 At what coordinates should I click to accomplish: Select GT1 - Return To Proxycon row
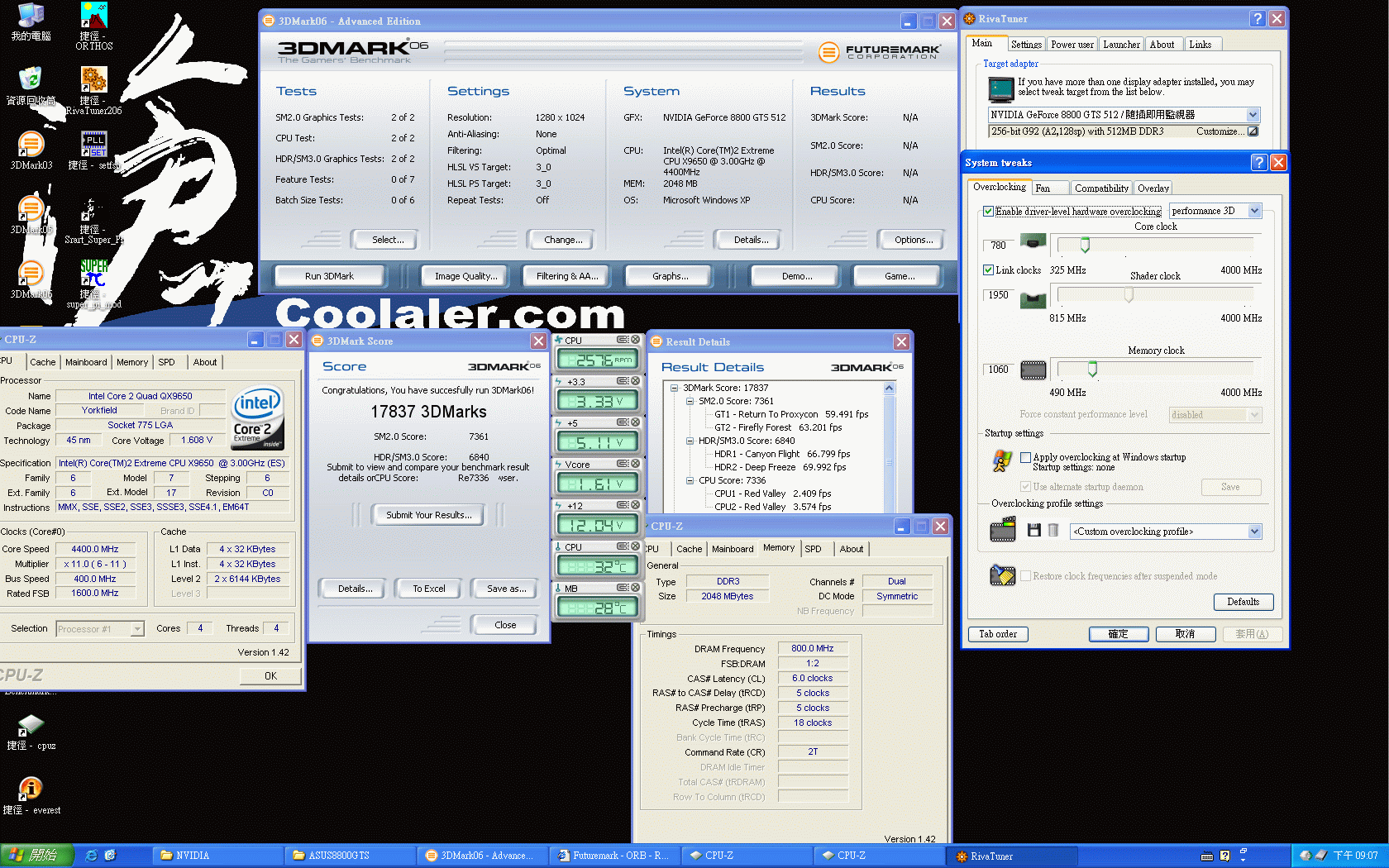point(790,414)
